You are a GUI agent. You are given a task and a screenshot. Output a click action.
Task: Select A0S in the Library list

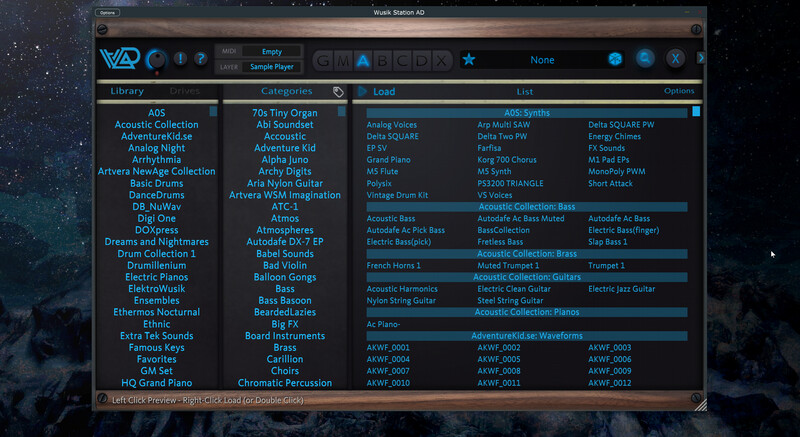pyautogui.click(x=157, y=113)
